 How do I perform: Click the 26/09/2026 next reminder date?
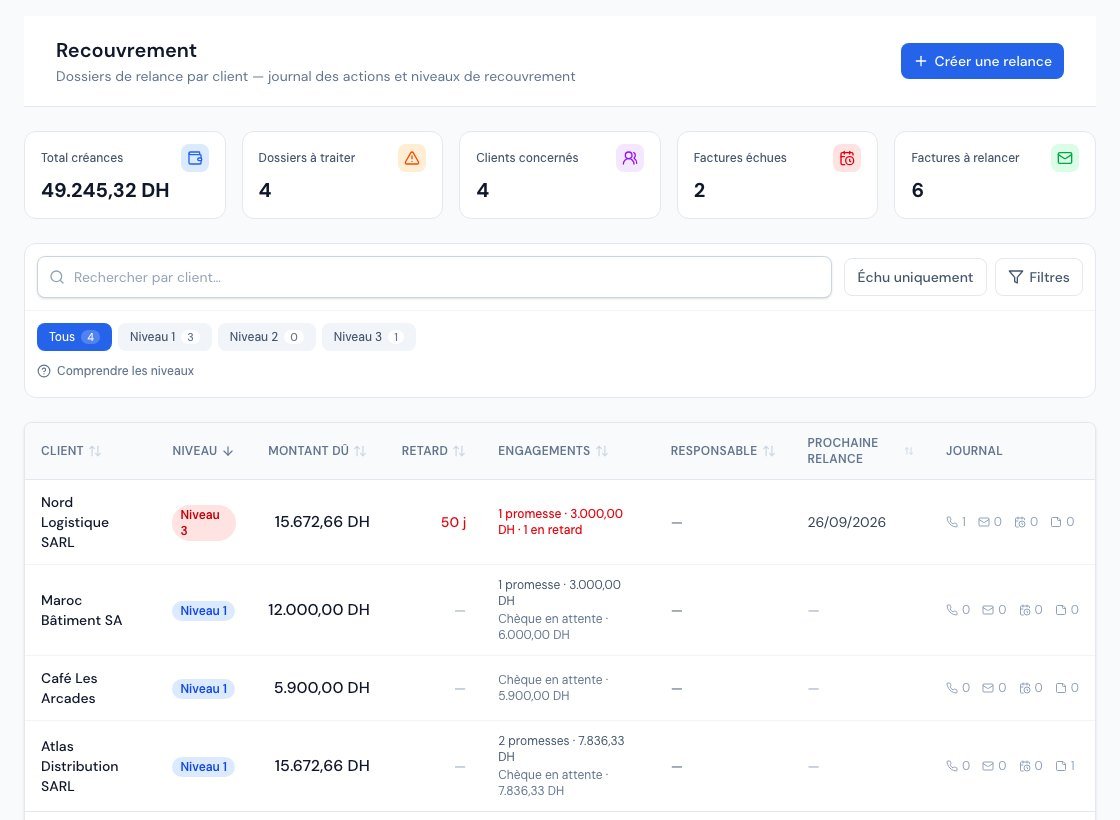[x=846, y=522]
